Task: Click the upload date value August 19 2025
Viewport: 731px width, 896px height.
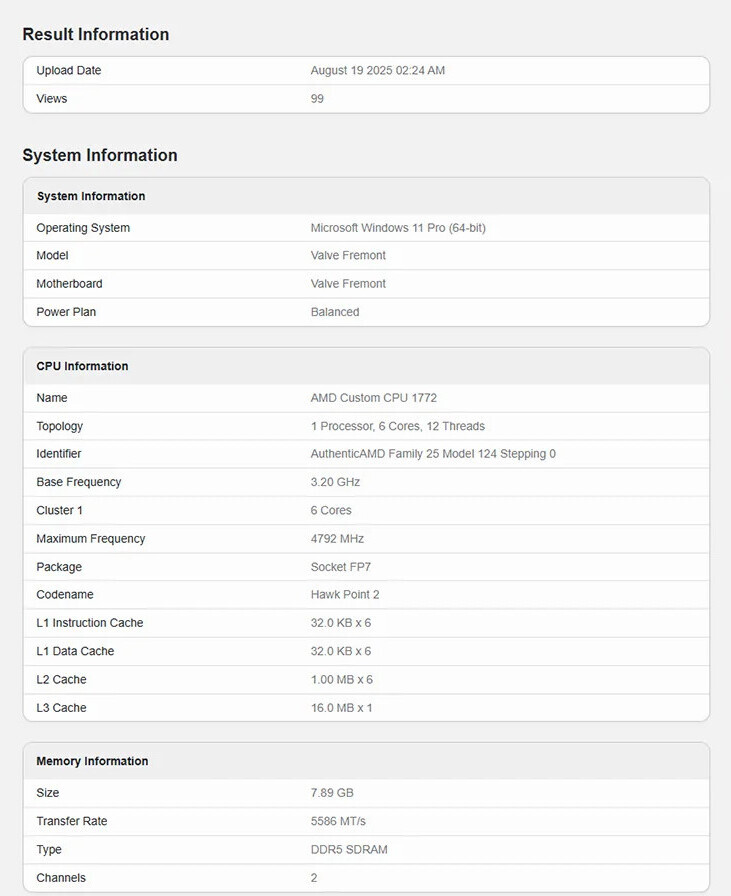Action: [x=377, y=71]
